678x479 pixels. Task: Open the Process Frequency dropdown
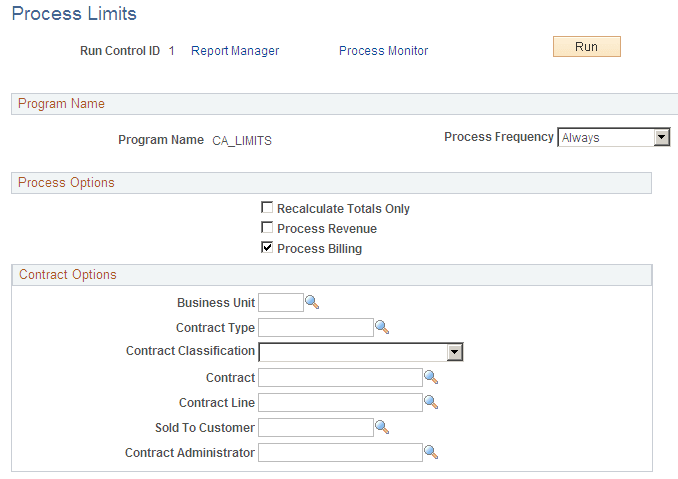tap(661, 137)
